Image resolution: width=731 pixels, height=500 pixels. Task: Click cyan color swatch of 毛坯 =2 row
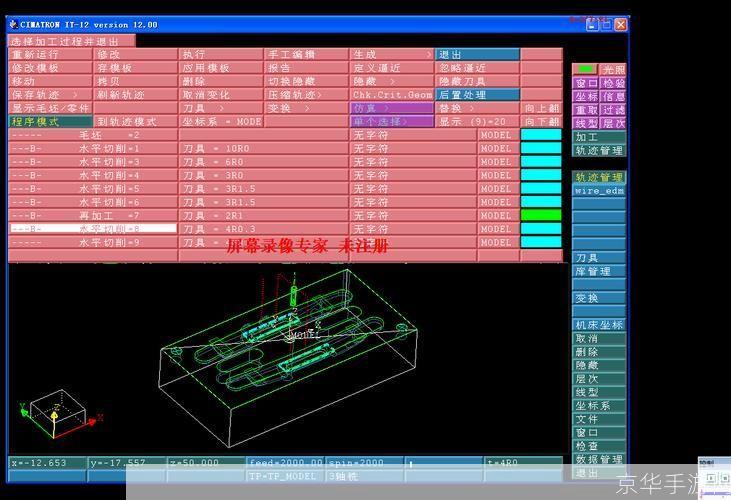pos(541,135)
